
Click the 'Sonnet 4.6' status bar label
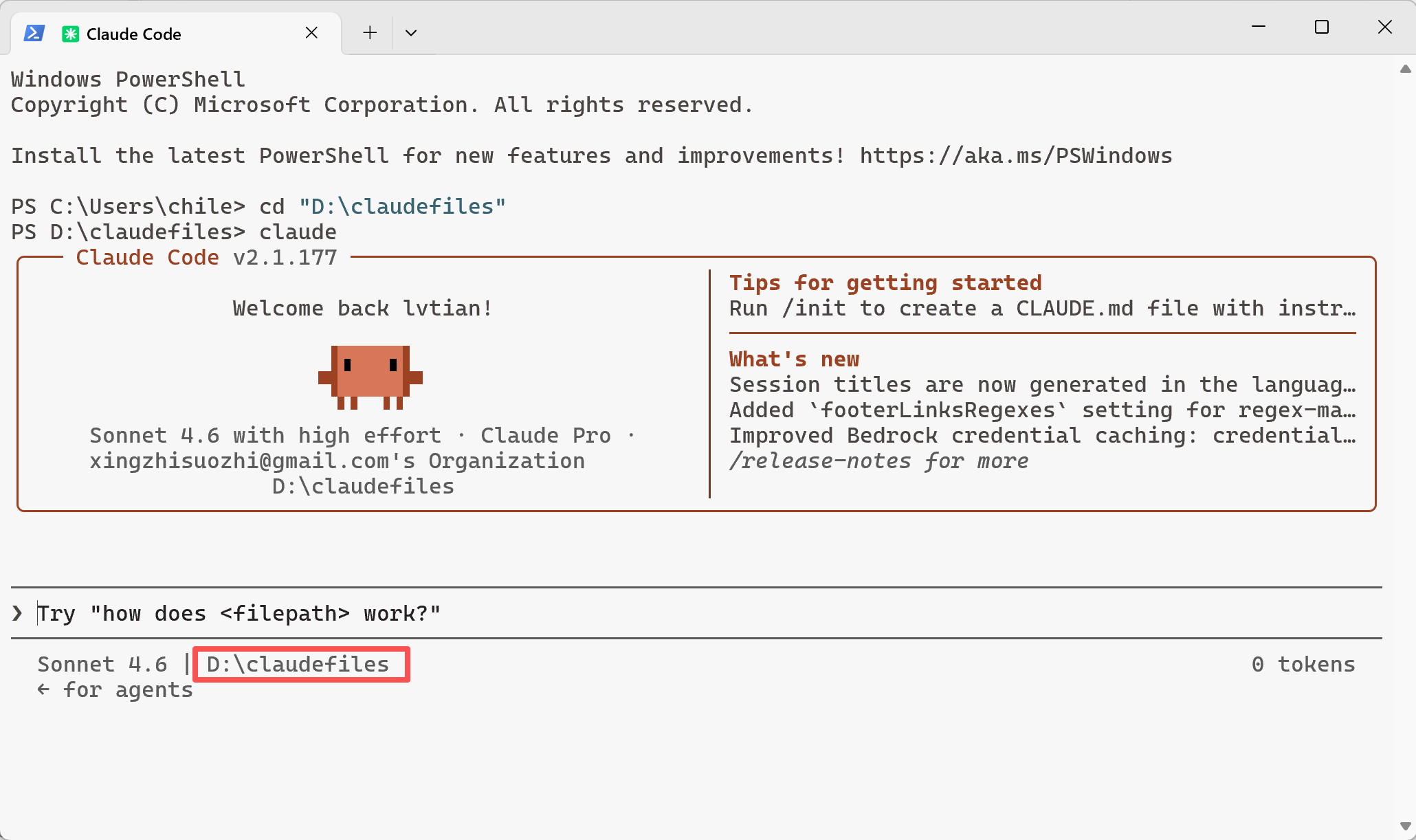102,664
